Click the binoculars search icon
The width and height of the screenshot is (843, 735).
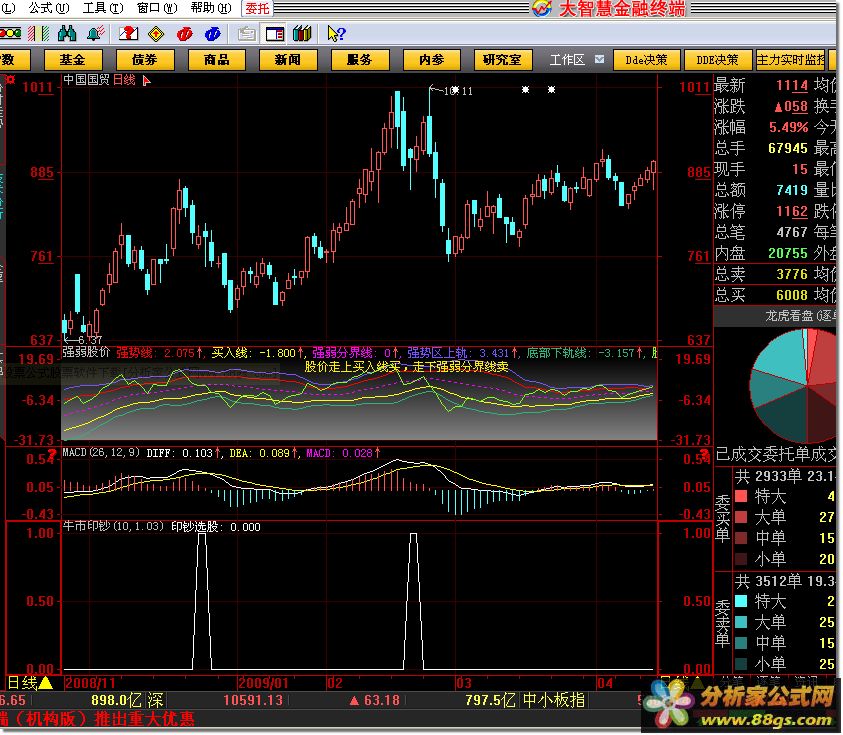67,34
